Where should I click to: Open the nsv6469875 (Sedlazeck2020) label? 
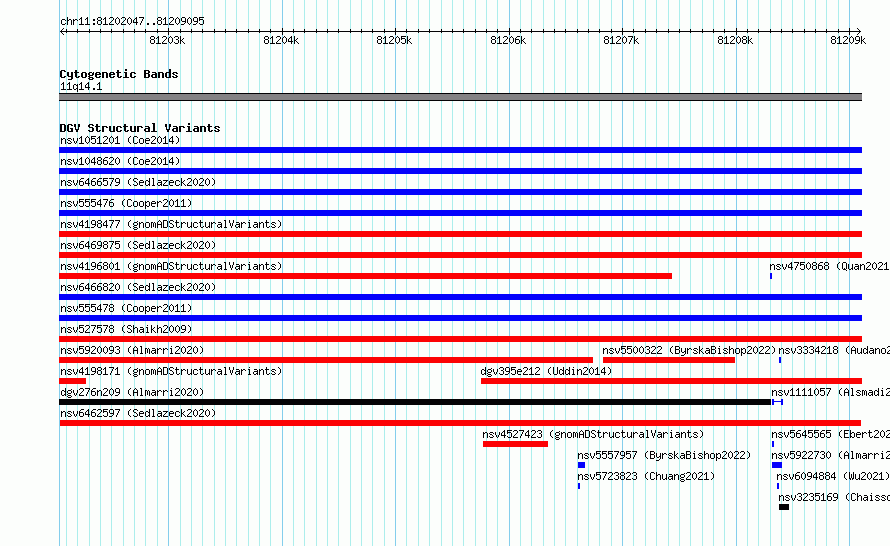point(138,245)
